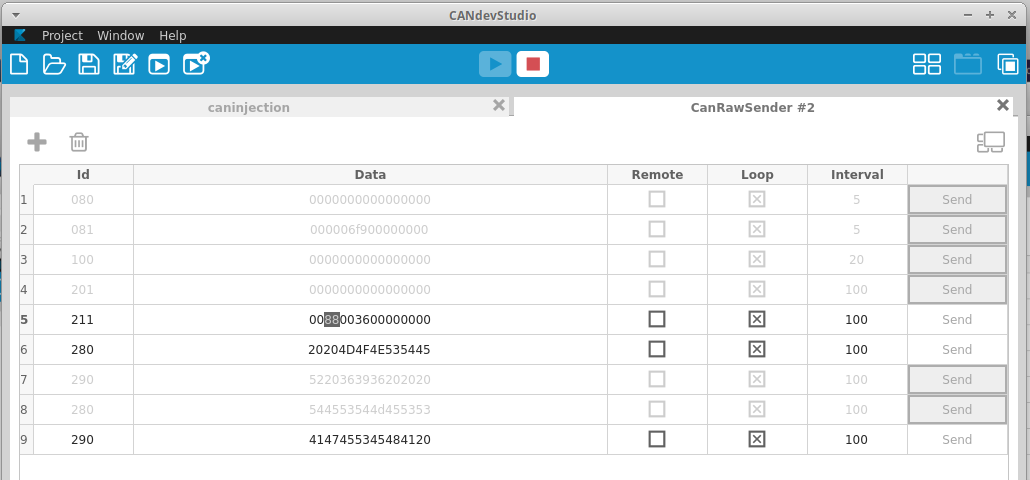Select row number 5 header
The height and width of the screenshot is (480, 1030).
26,320
